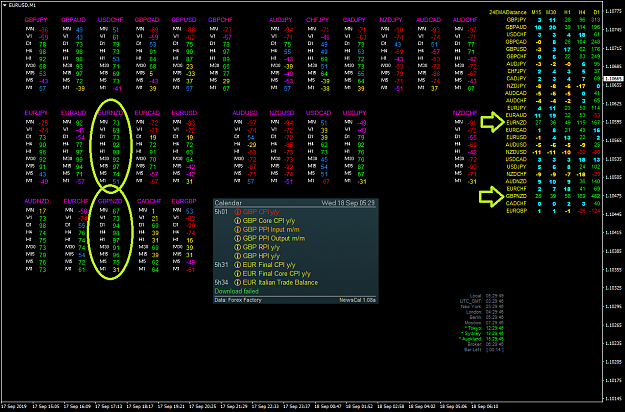Click the triangle icon beside EURUSD,M1 title
Screen dimensions: 625x412
4,5
